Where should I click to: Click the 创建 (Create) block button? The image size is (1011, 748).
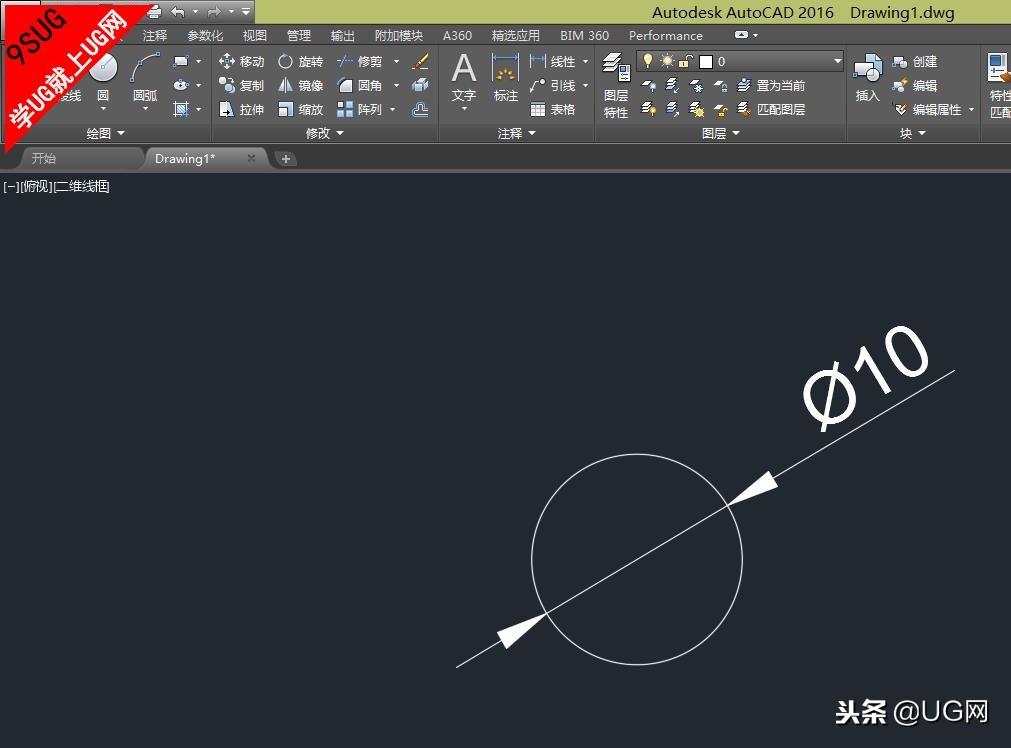(914, 61)
